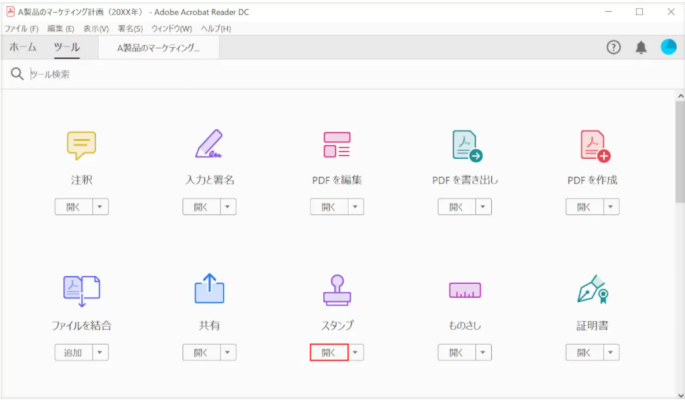Select the 注釈 comment tool icon
This screenshot has height=401, width=685.
point(81,145)
